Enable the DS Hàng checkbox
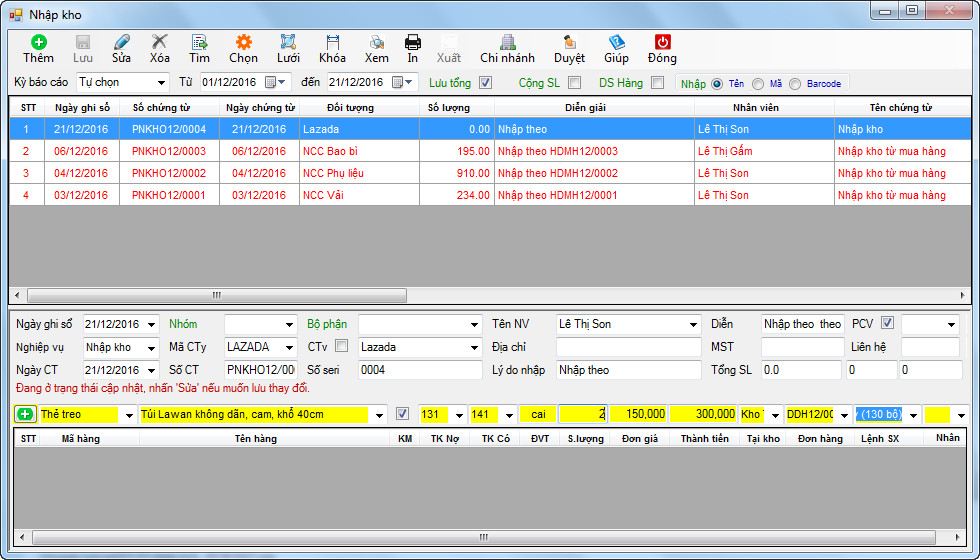Image resolution: width=980 pixels, height=560 pixels. (657, 82)
